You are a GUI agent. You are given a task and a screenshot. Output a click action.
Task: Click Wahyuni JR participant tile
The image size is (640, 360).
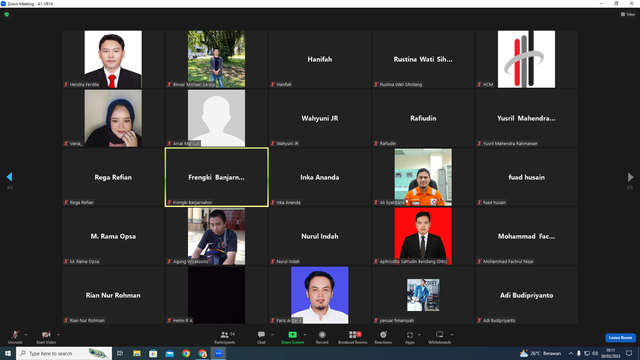click(320, 118)
